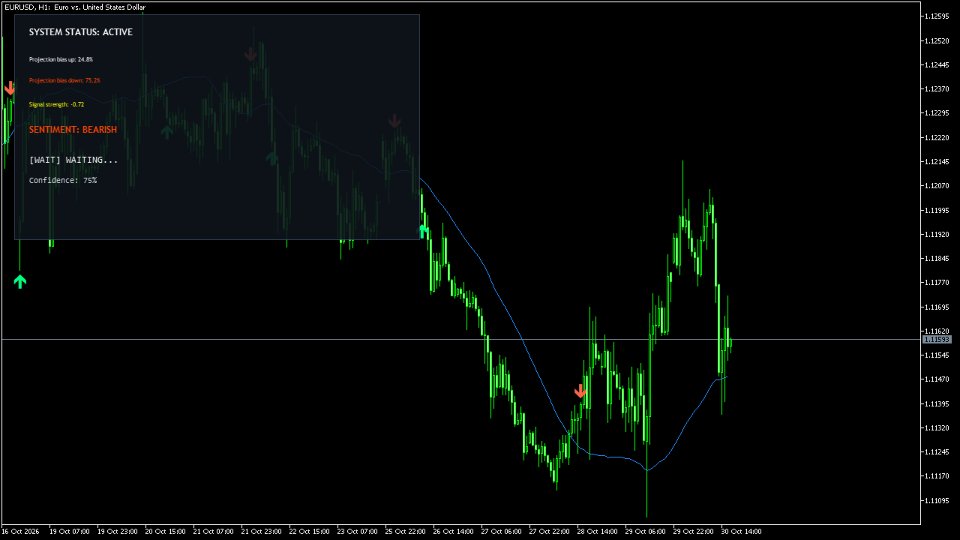Click the 23 Oct 07:00 time label
This screenshot has width=960, height=540.
[357, 531]
